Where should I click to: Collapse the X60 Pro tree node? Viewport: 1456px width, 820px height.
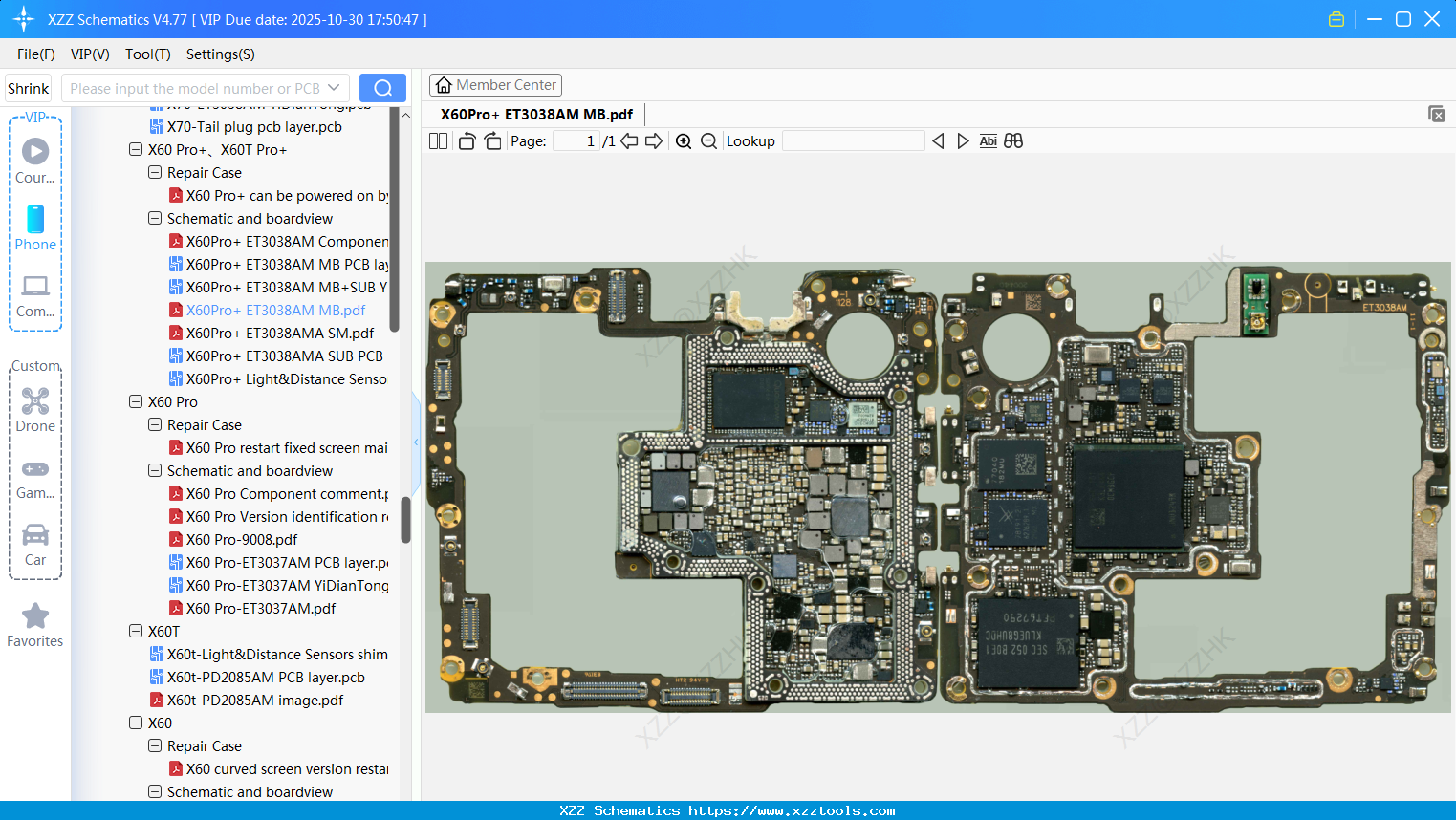136,402
